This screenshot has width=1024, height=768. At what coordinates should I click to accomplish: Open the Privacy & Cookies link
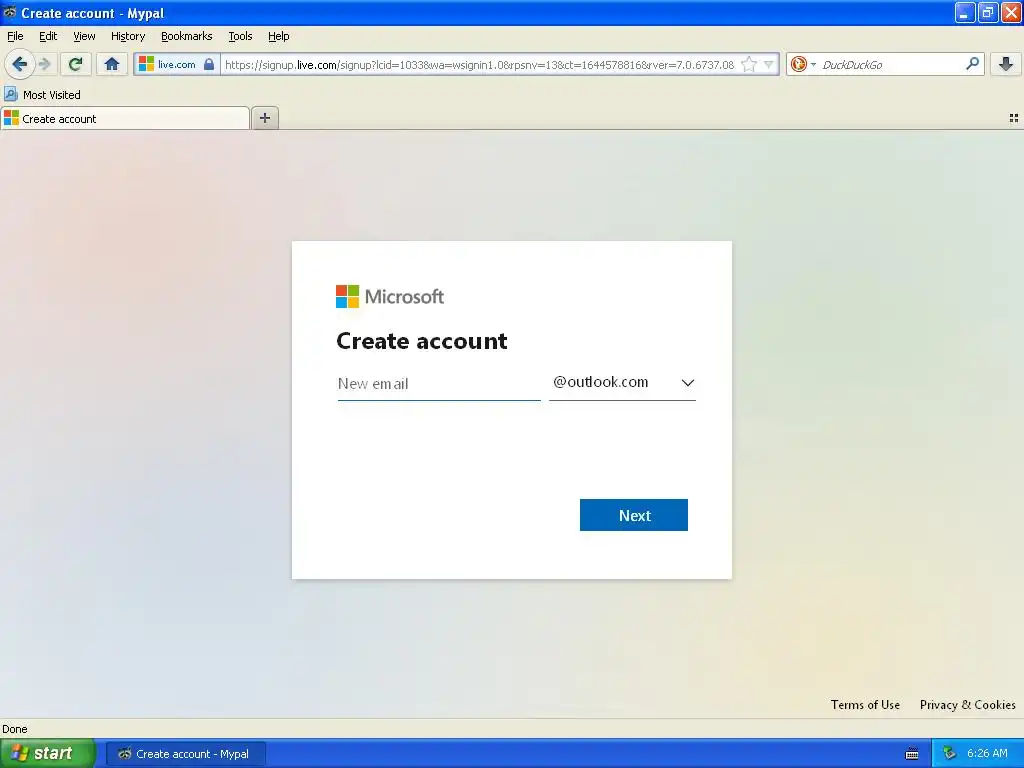click(x=967, y=705)
